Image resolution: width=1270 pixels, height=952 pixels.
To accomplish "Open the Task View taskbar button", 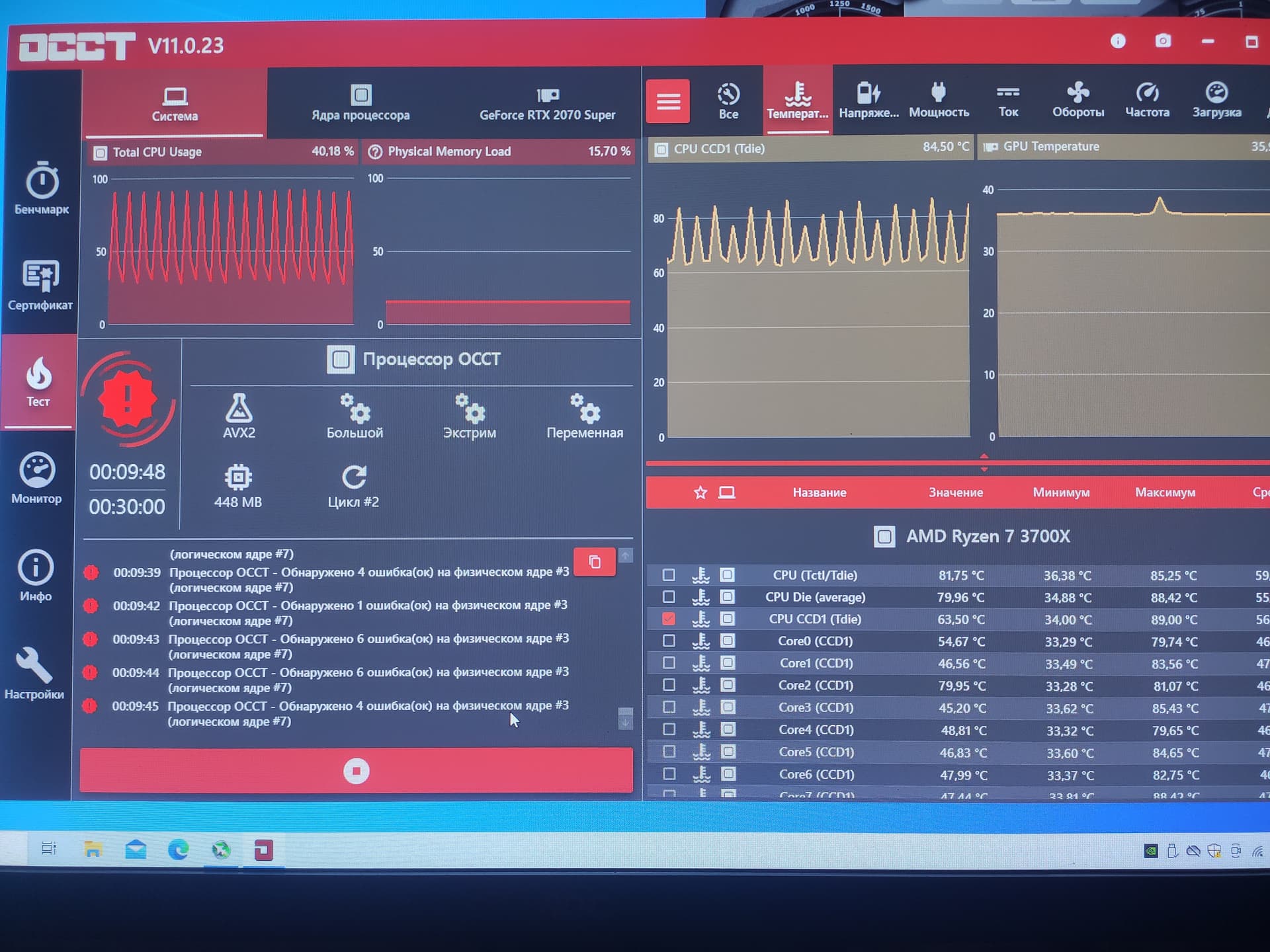I will coord(49,848).
